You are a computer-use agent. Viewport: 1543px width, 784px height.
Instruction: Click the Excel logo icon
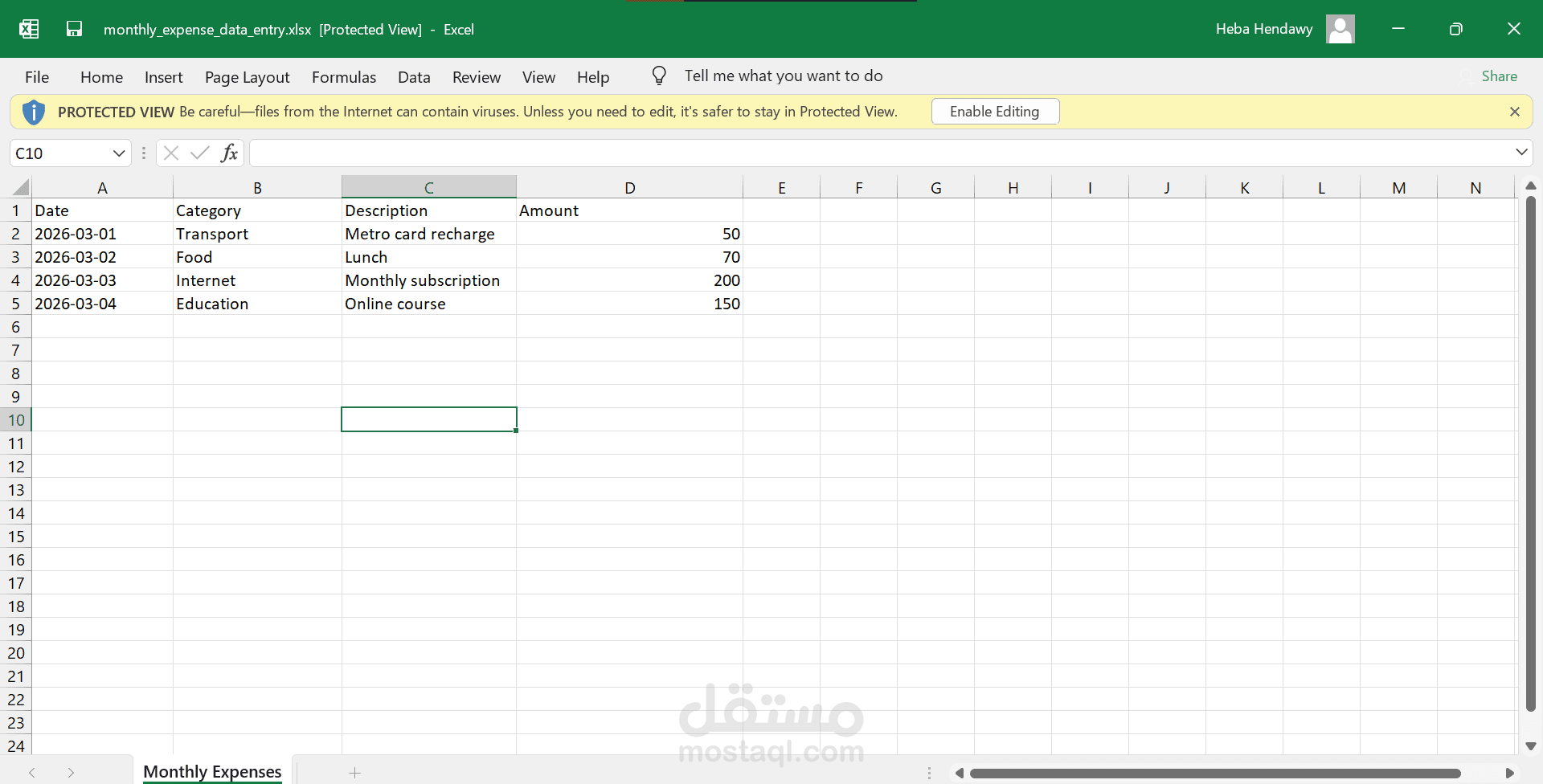29,29
